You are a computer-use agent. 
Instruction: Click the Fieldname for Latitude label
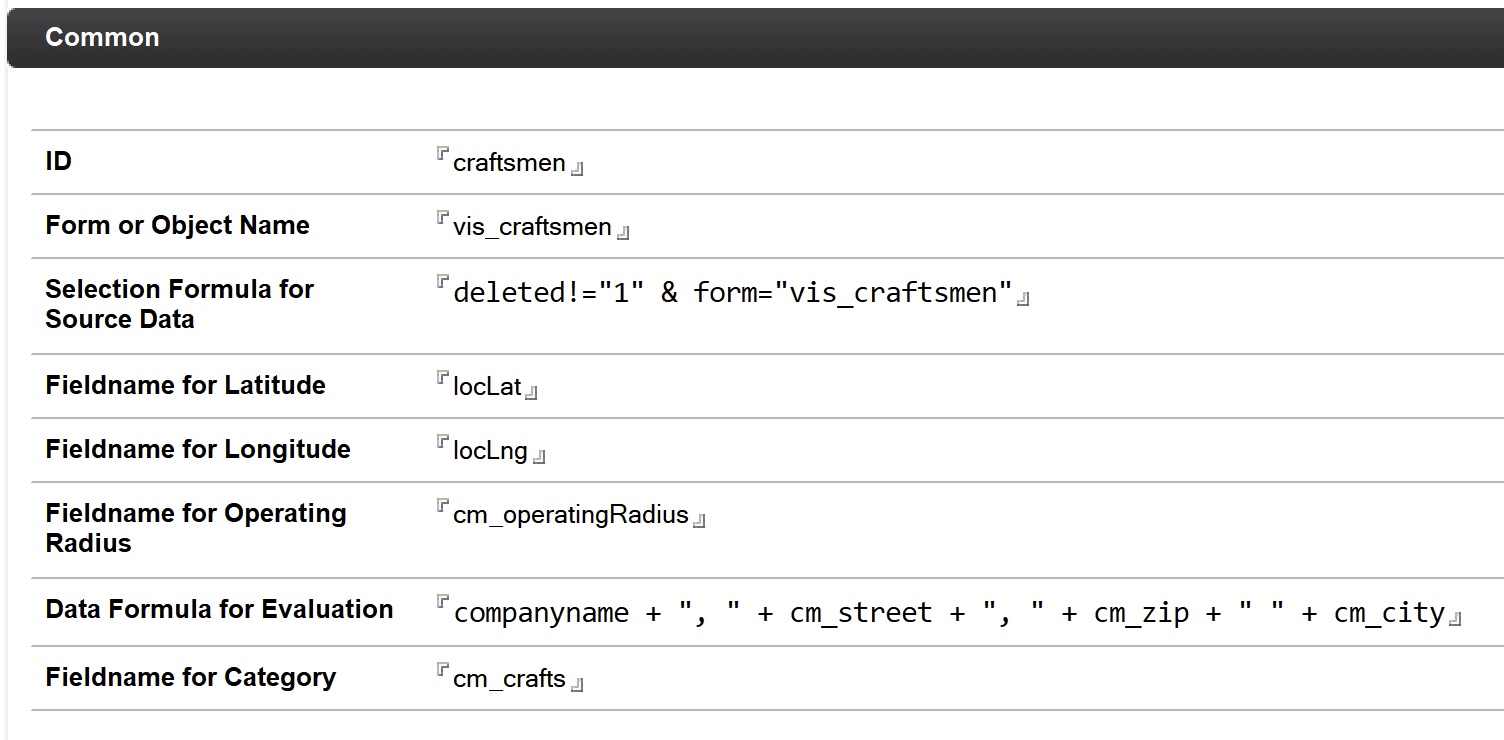(185, 386)
